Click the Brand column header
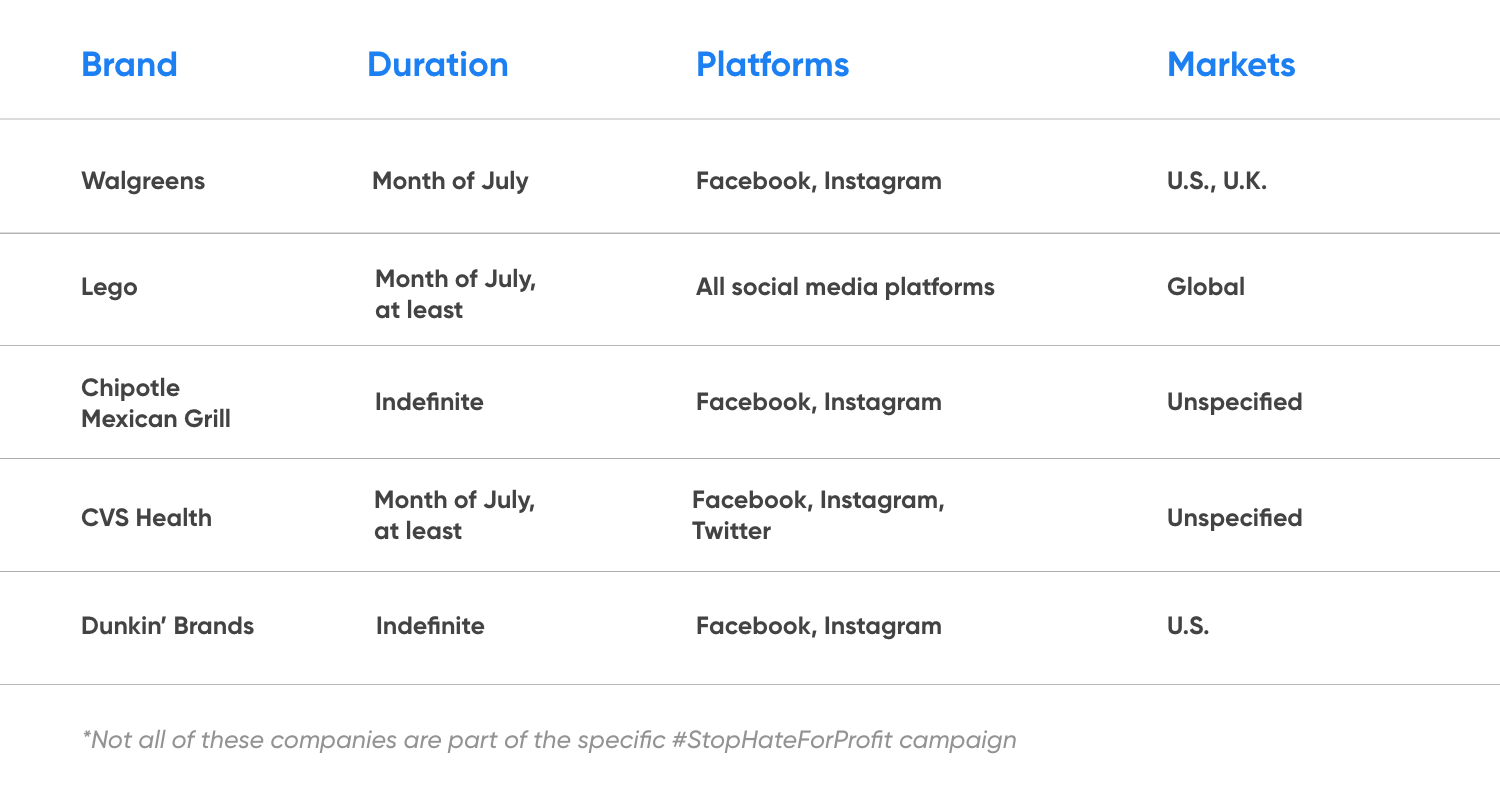This screenshot has height=796, width=1500. [129, 65]
